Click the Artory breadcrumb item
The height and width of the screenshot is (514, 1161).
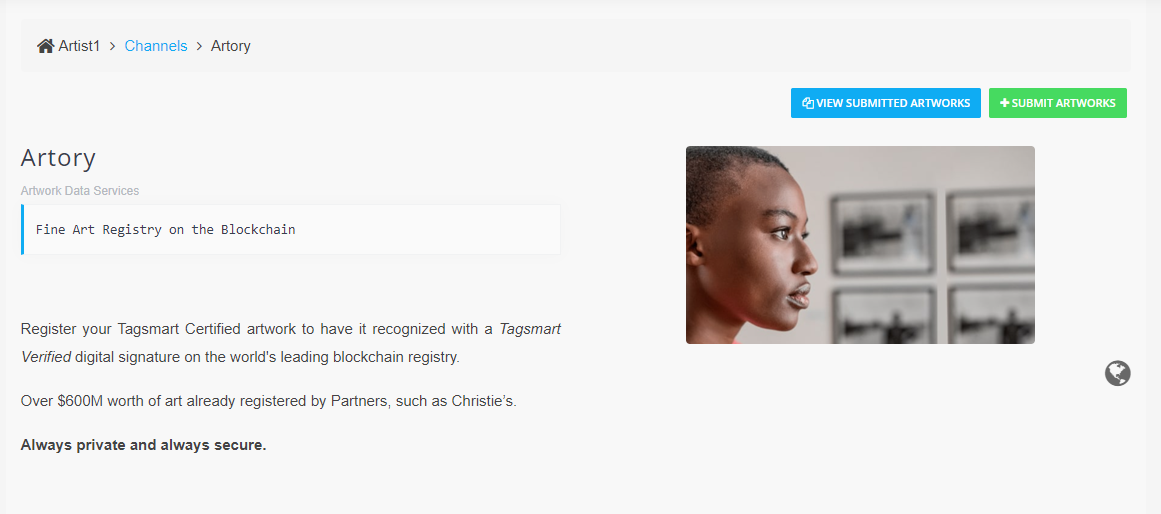click(x=231, y=46)
